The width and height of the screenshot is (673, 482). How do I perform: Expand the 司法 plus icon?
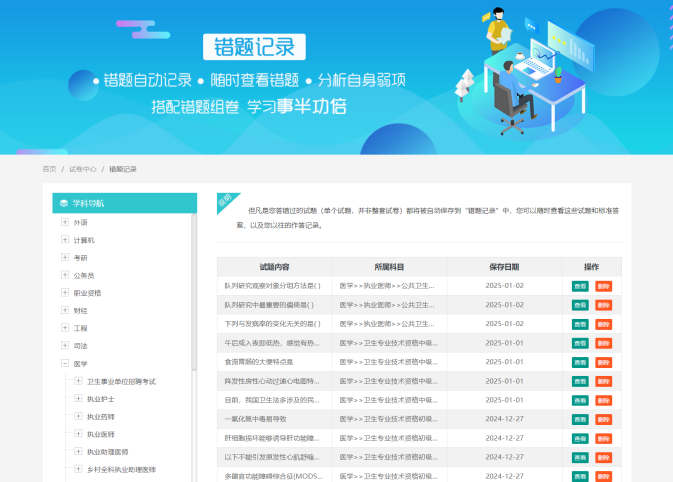[x=65, y=346]
